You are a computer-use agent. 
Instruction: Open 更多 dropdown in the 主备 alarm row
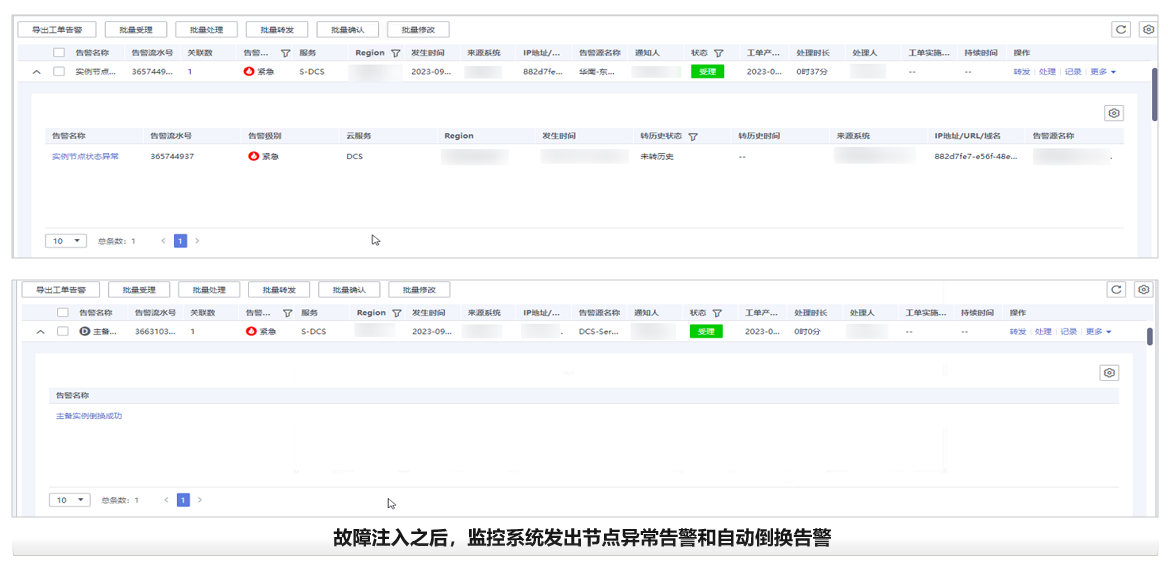tap(1099, 331)
